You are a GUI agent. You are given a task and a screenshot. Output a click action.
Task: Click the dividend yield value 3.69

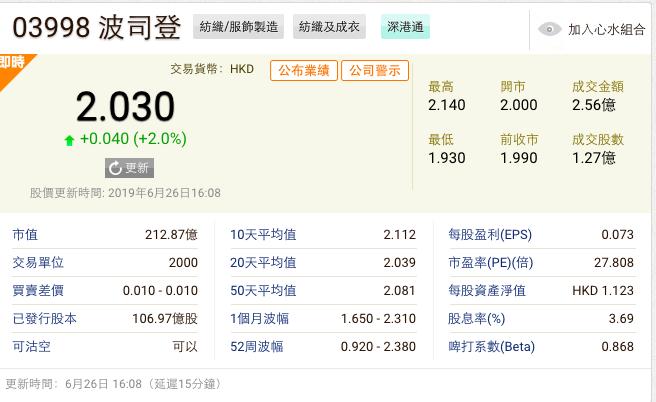click(621, 319)
